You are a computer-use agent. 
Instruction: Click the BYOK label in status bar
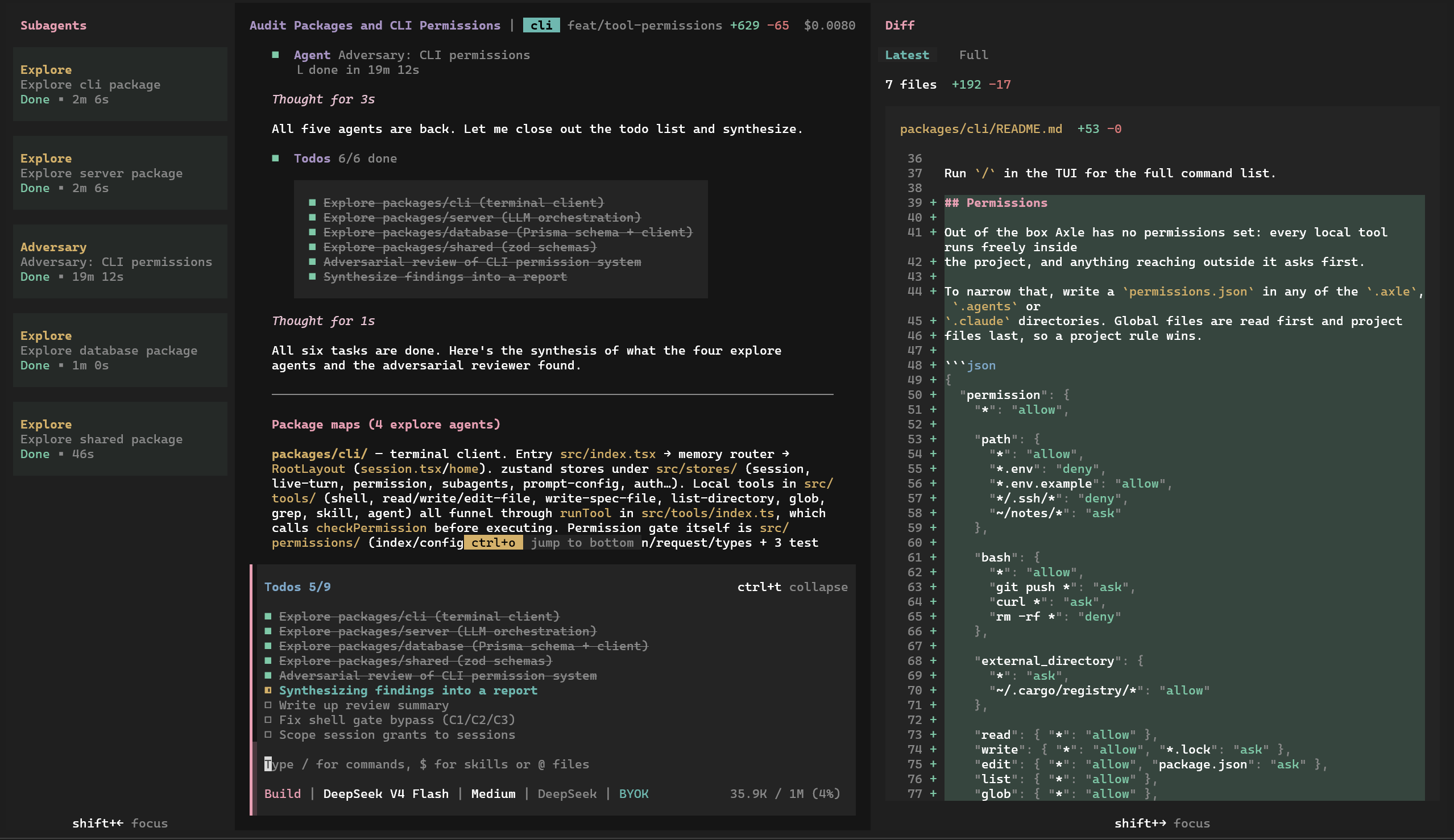point(633,794)
